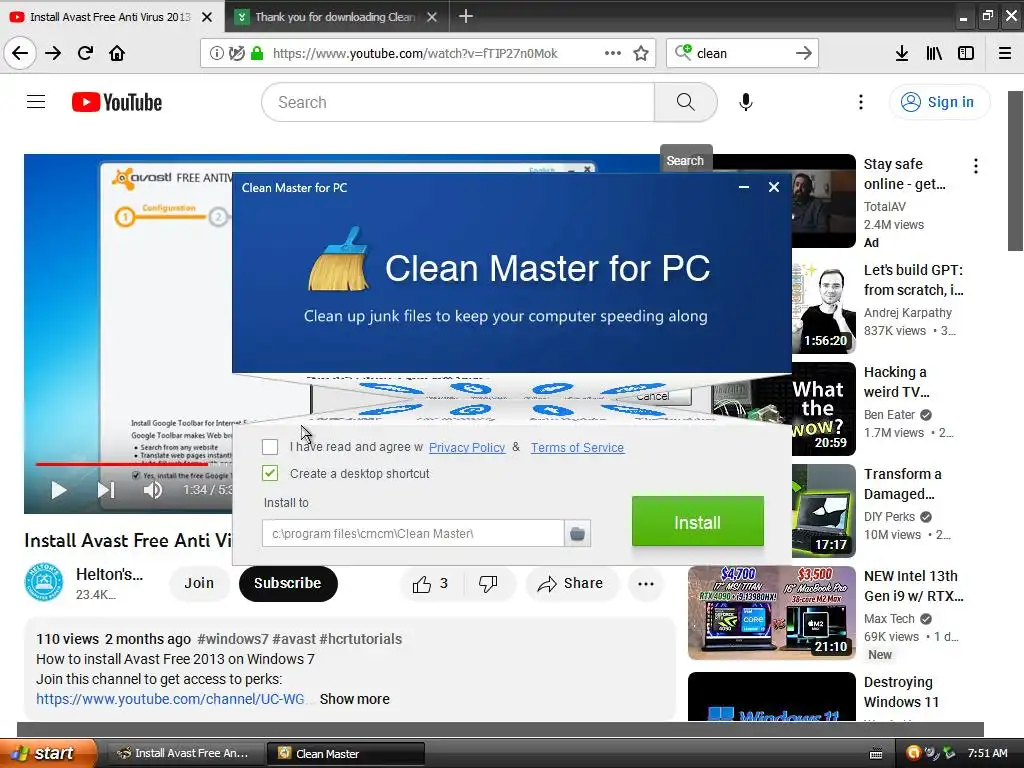Switch to Thank you for downloading Clean tab

click(x=335, y=17)
